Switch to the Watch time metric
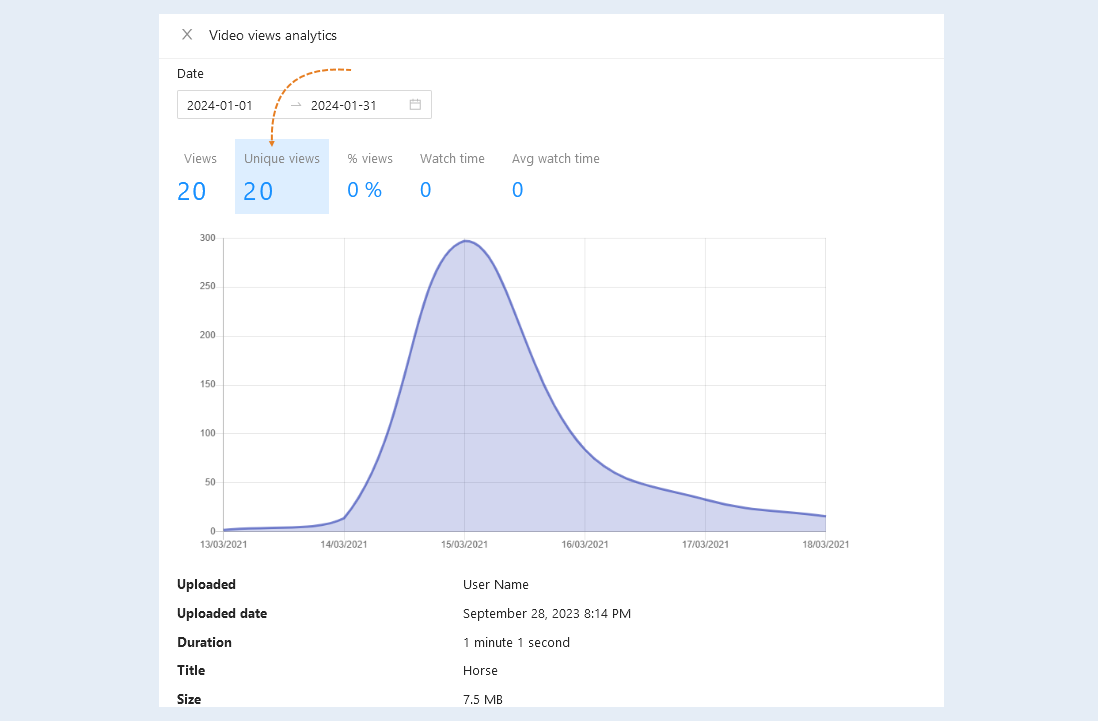This screenshot has width=1098, height=721. [452, 176]
